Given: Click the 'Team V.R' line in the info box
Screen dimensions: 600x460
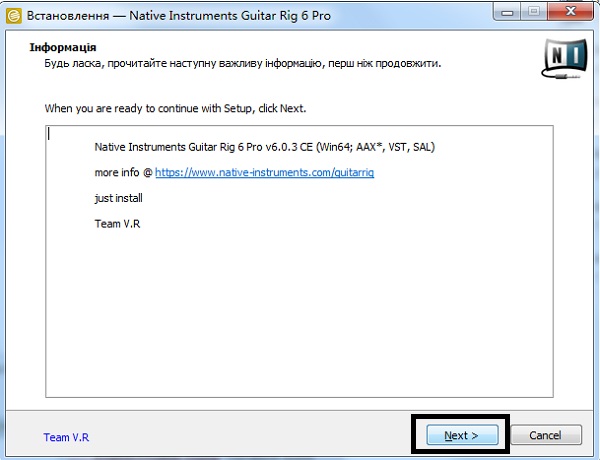Looking at the screenshot, I should [x=117, y=223].
